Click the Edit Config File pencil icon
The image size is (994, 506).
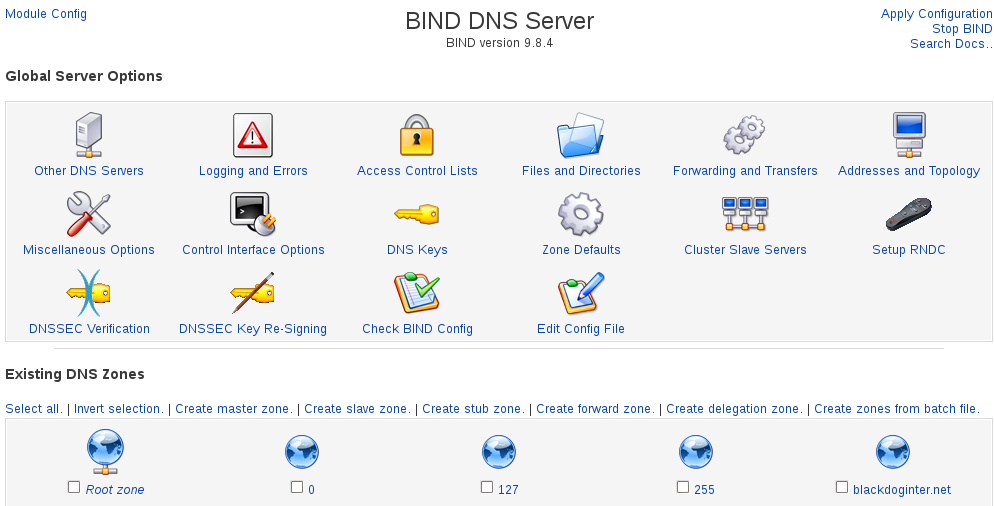pyautogui.click(x=581, y=293)
